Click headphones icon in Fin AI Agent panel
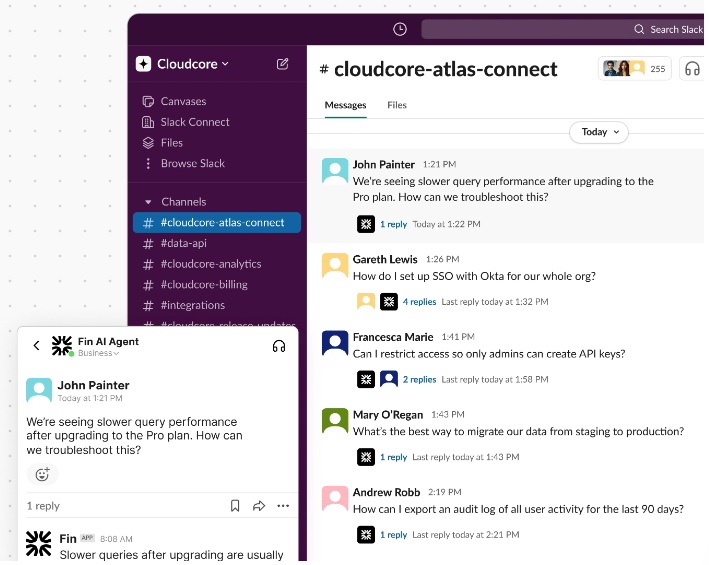 (x=279, y=346)
